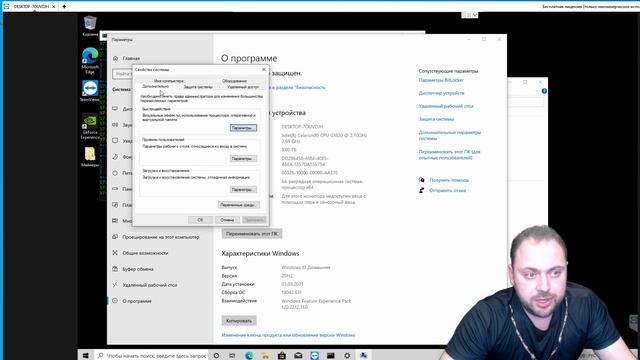Open Проецирование на этот компьютер
The height and width of the screenshot is (360, 640).
[160, 237]
